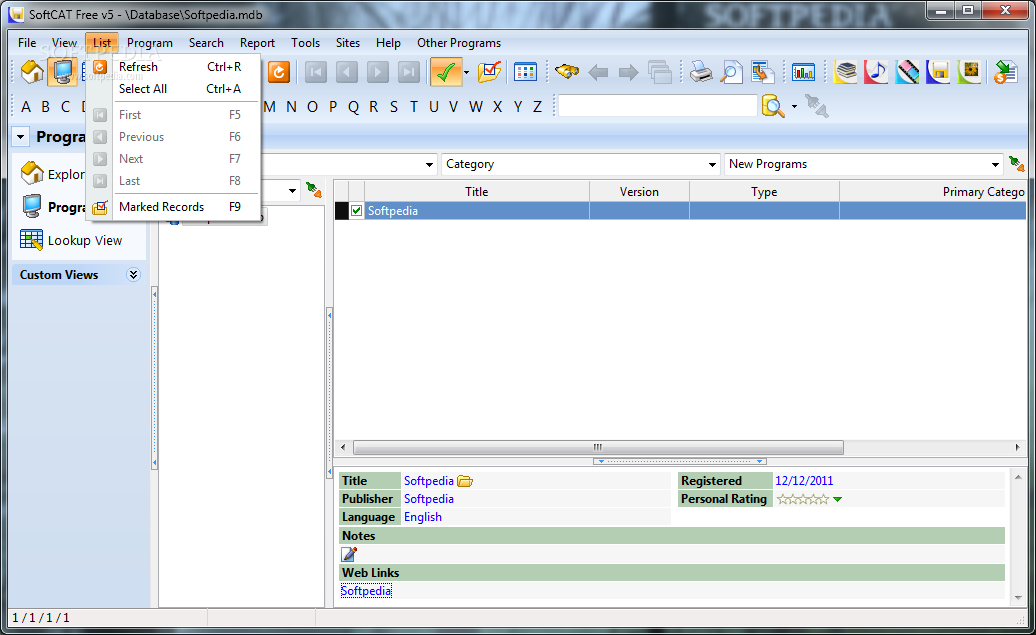Choose Select All from List menu
The image size is (1036, 635).
(174, 89)
